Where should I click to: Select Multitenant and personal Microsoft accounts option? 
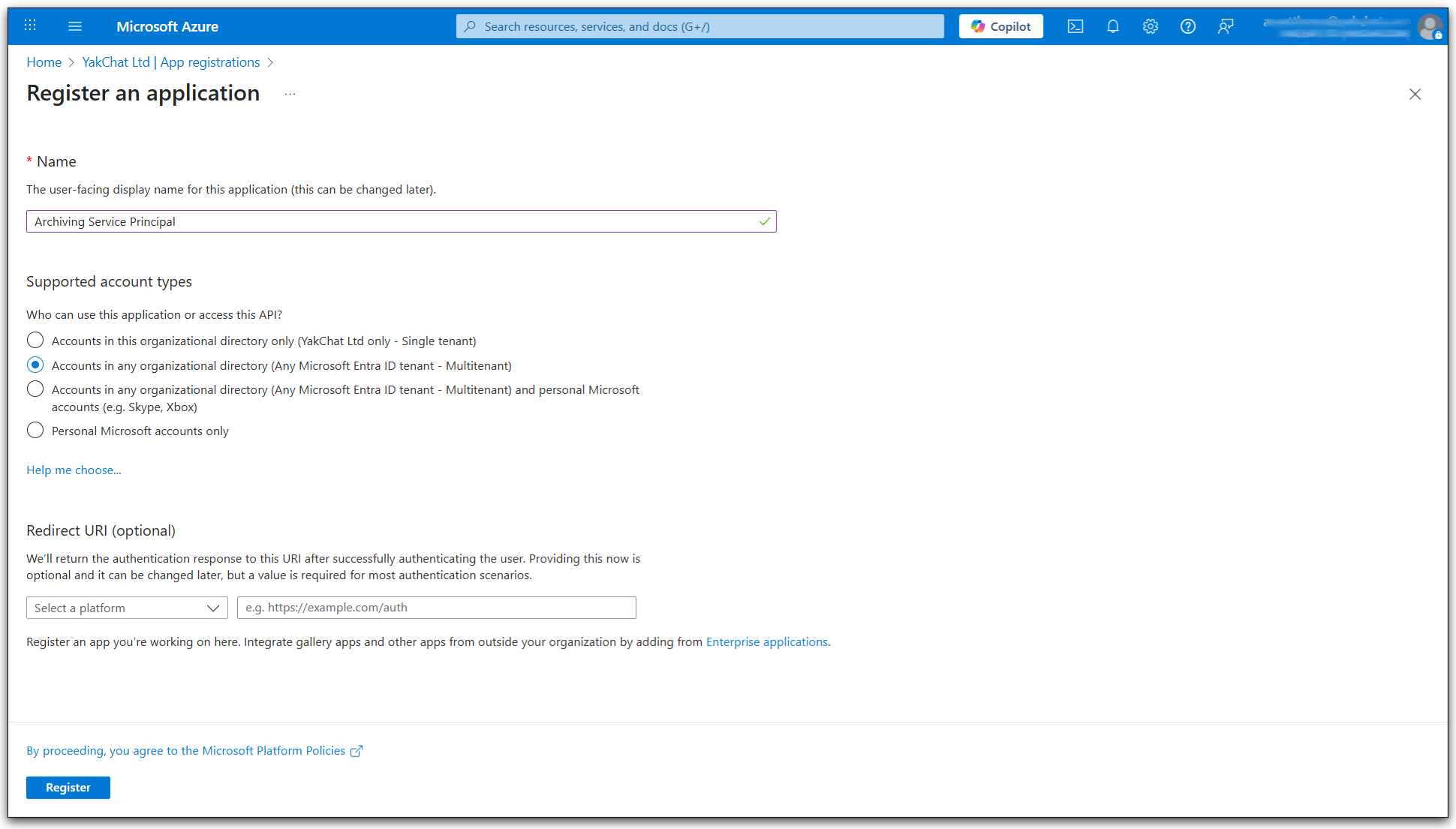click(35, 389)
